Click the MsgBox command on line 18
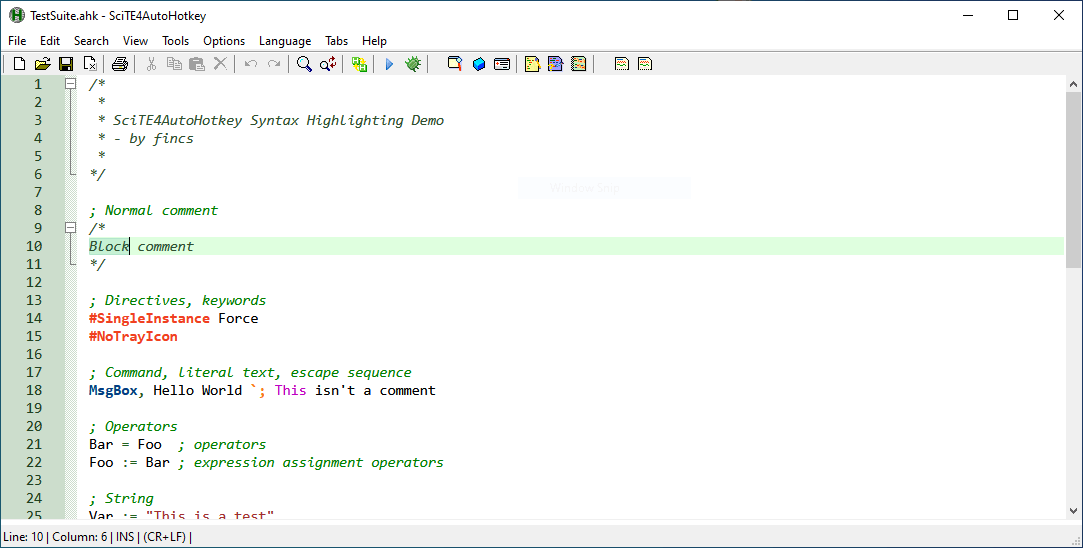Viewport: 1083px width, 548px height. 113,390
